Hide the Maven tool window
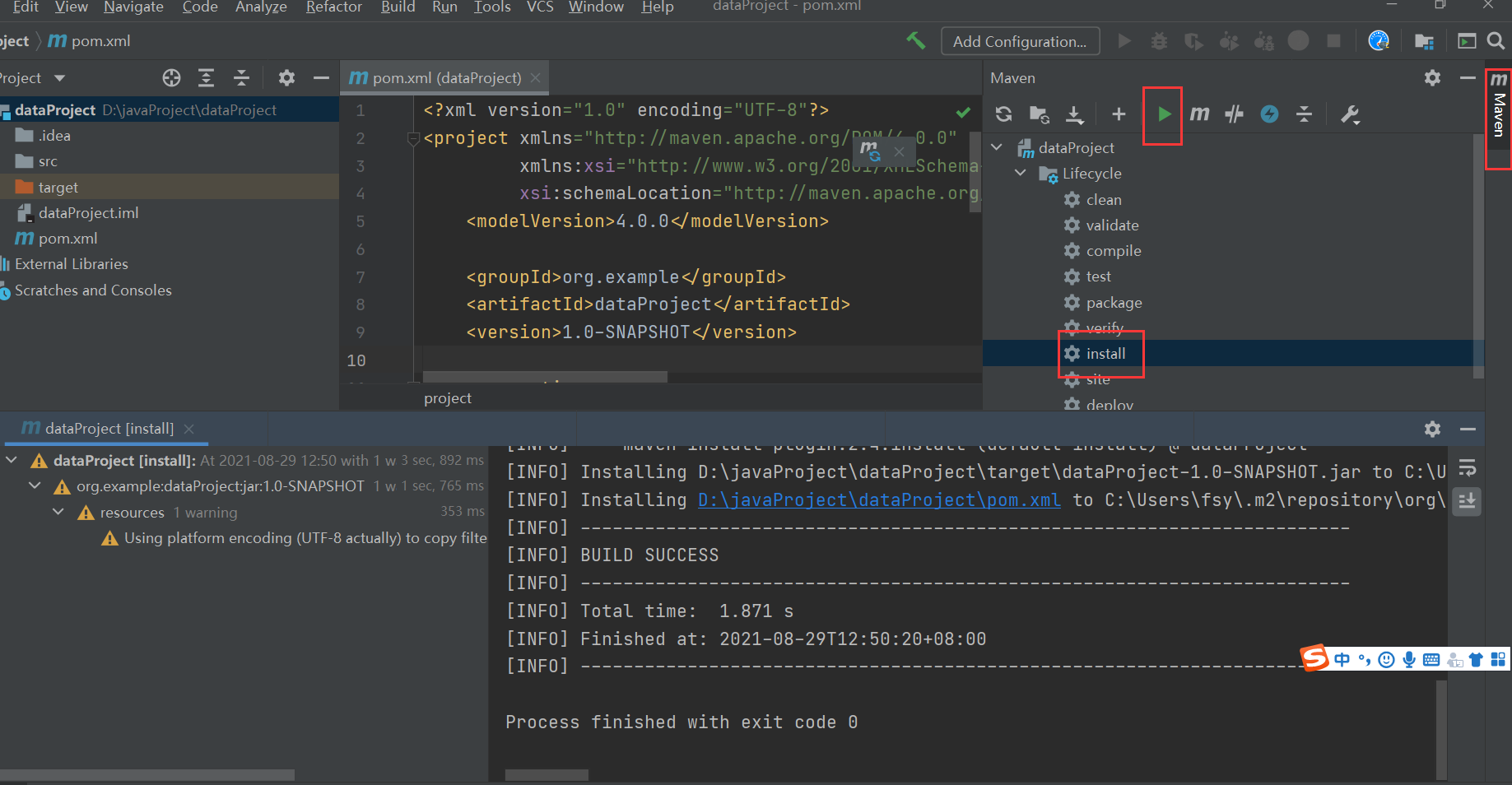Screen dimensions: 1512x785 tap(1467, 77)
